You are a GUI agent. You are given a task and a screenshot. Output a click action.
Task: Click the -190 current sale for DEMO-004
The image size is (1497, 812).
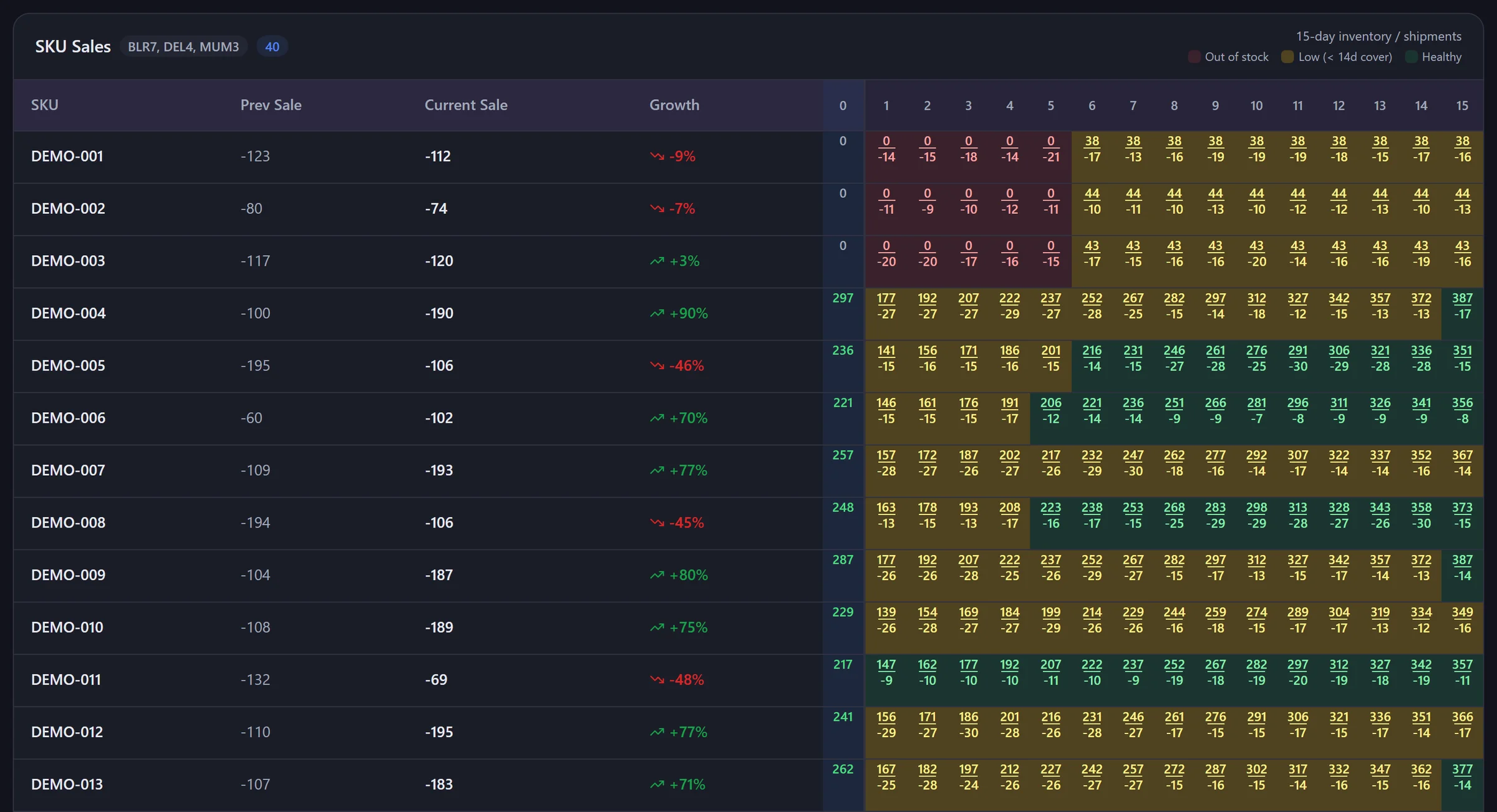click(x=439, y=313)
